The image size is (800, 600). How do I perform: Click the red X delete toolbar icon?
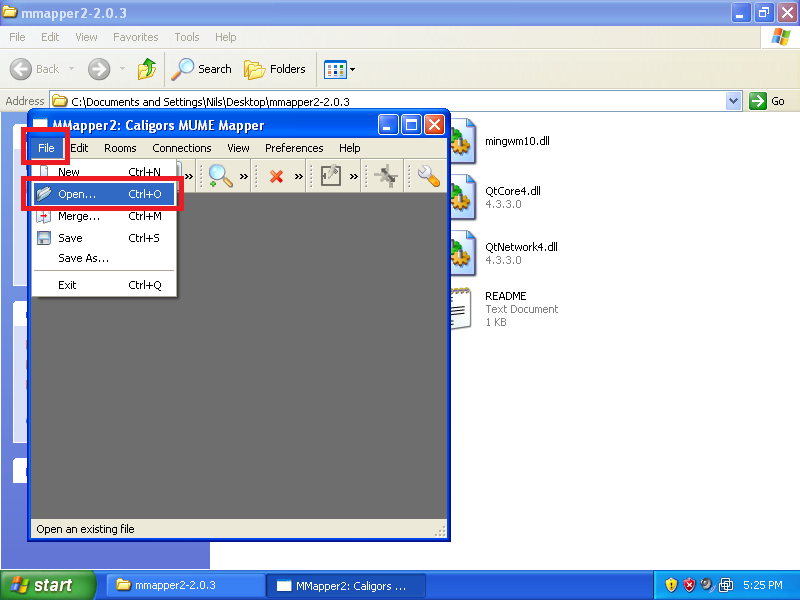pos(277,177)
